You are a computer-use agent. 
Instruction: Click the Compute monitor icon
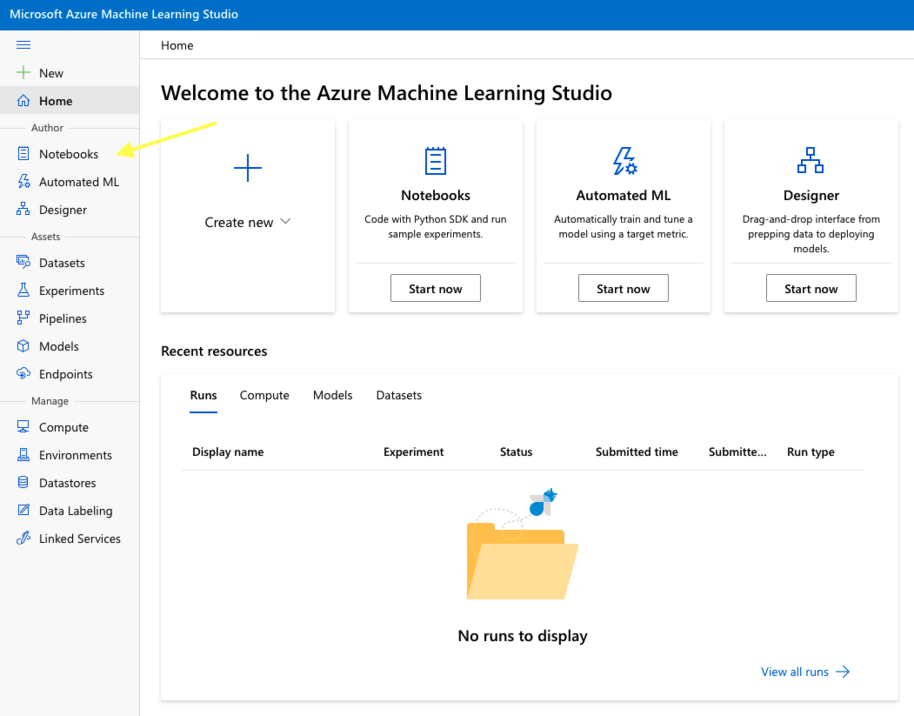coord(24,427)
